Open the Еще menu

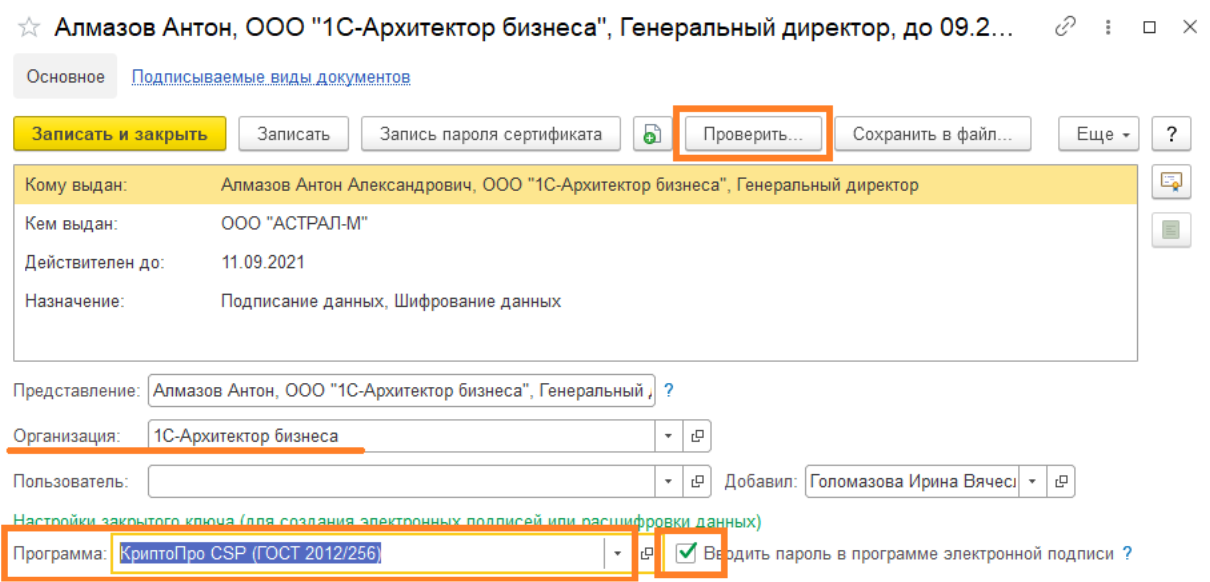[x=1100, y=135]
